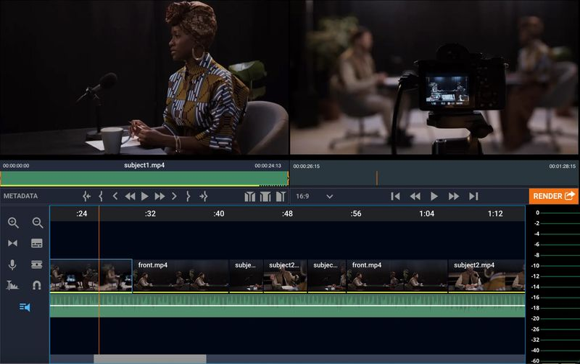580x364 pixels.
Task: Click the horizontal timeline scrollbar handle
Action: pyautogui.click(x=150, y=359)
